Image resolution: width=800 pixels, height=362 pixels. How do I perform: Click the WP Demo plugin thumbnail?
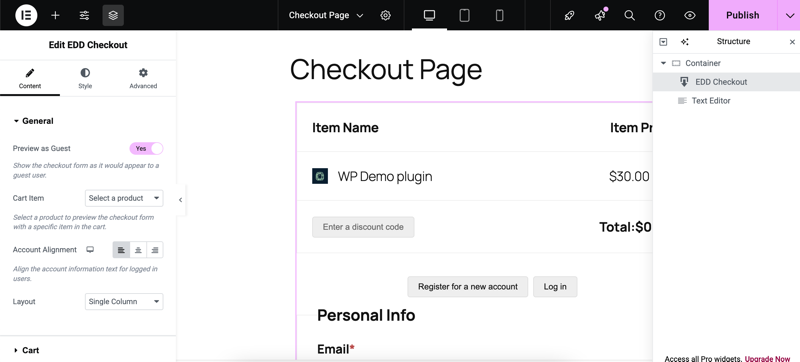(320, 176)
